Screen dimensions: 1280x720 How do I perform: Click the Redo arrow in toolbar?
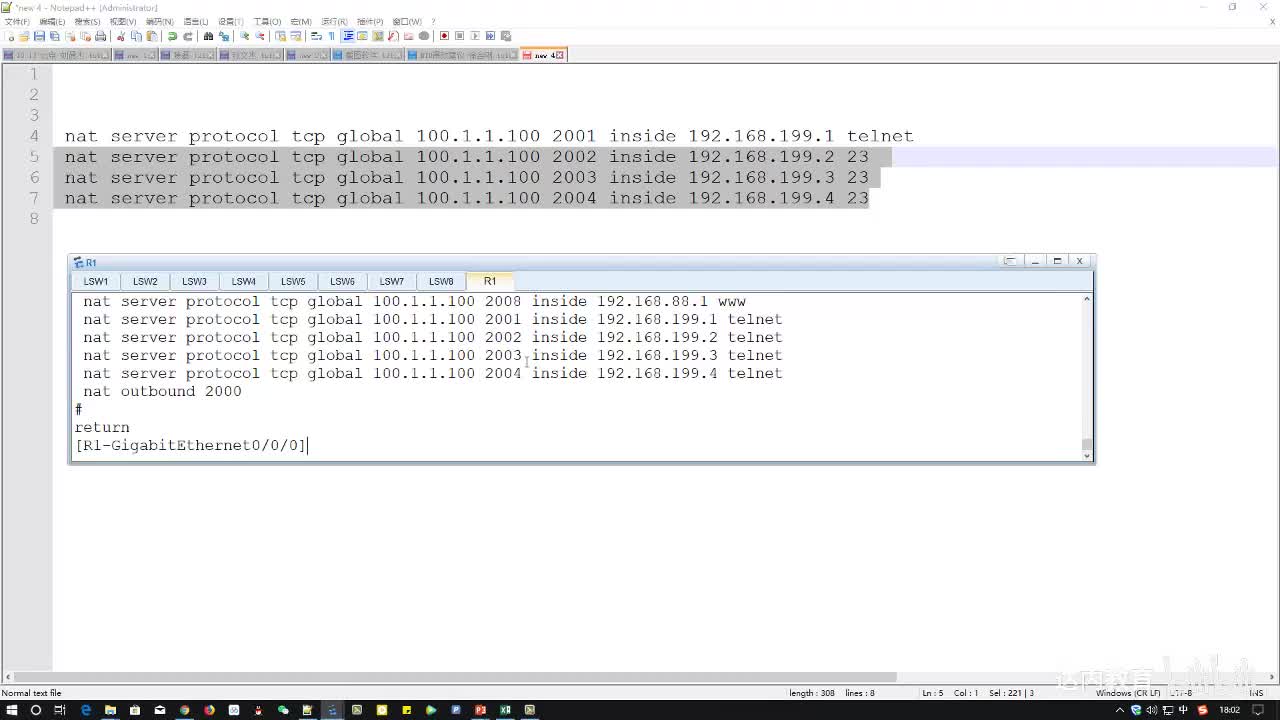[187, 36]
